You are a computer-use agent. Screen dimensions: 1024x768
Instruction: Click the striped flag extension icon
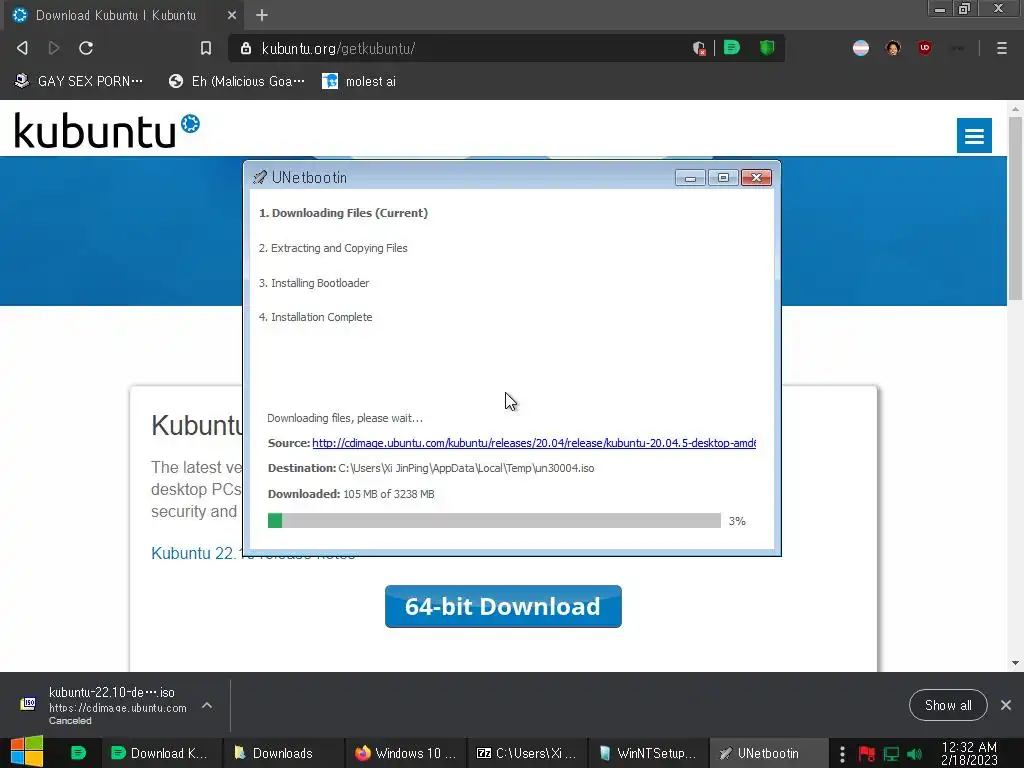(861, 48)
